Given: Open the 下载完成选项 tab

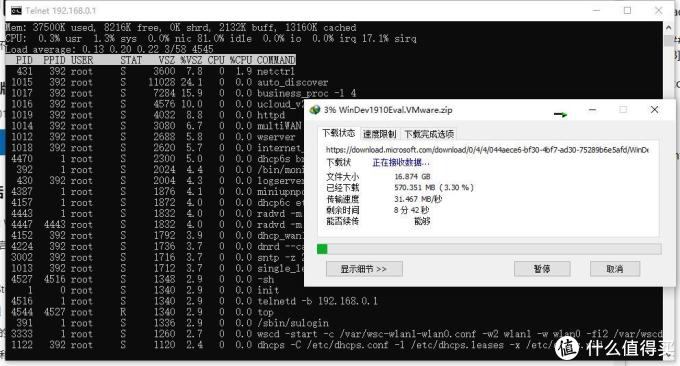Looking at the screenshot, I should pyautogui.click(x=429, y=134).
